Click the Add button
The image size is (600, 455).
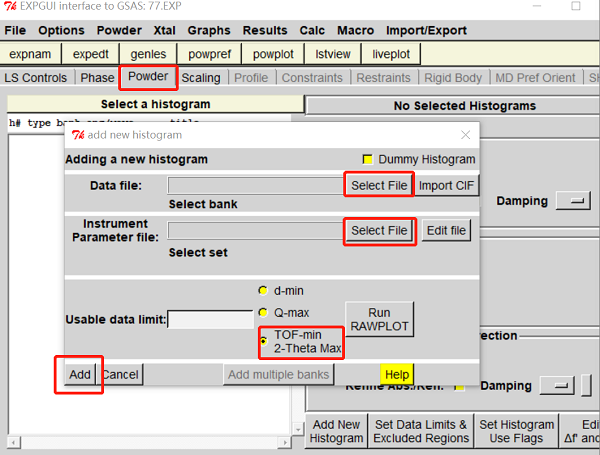[x=79, y=375]
